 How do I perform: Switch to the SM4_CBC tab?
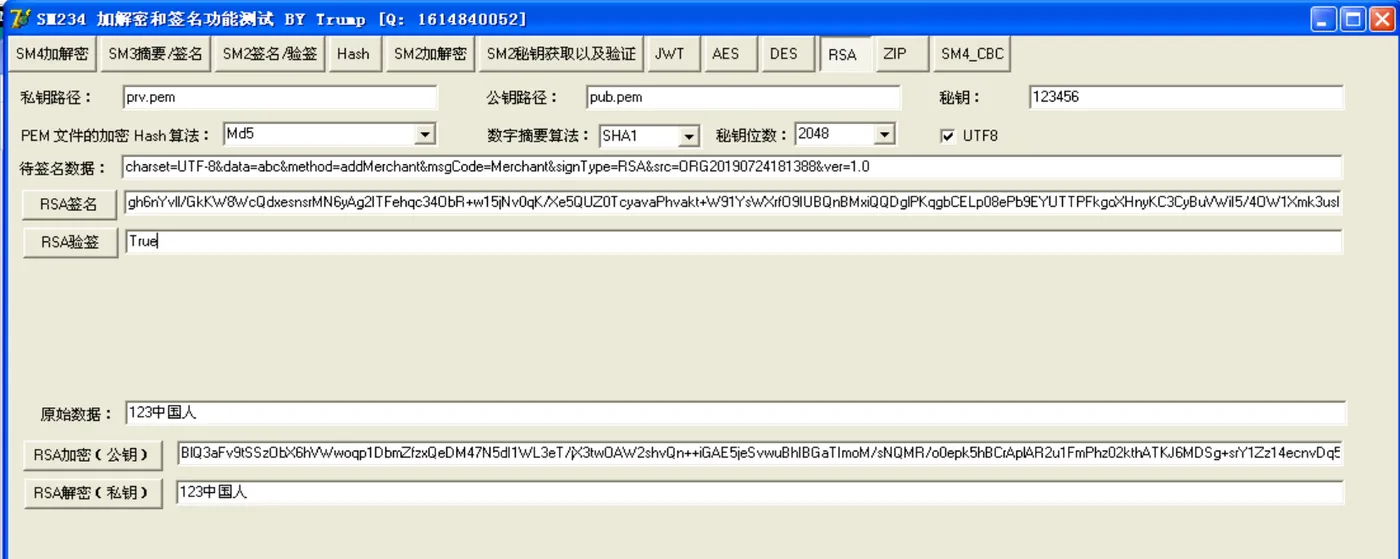point(971,54)
